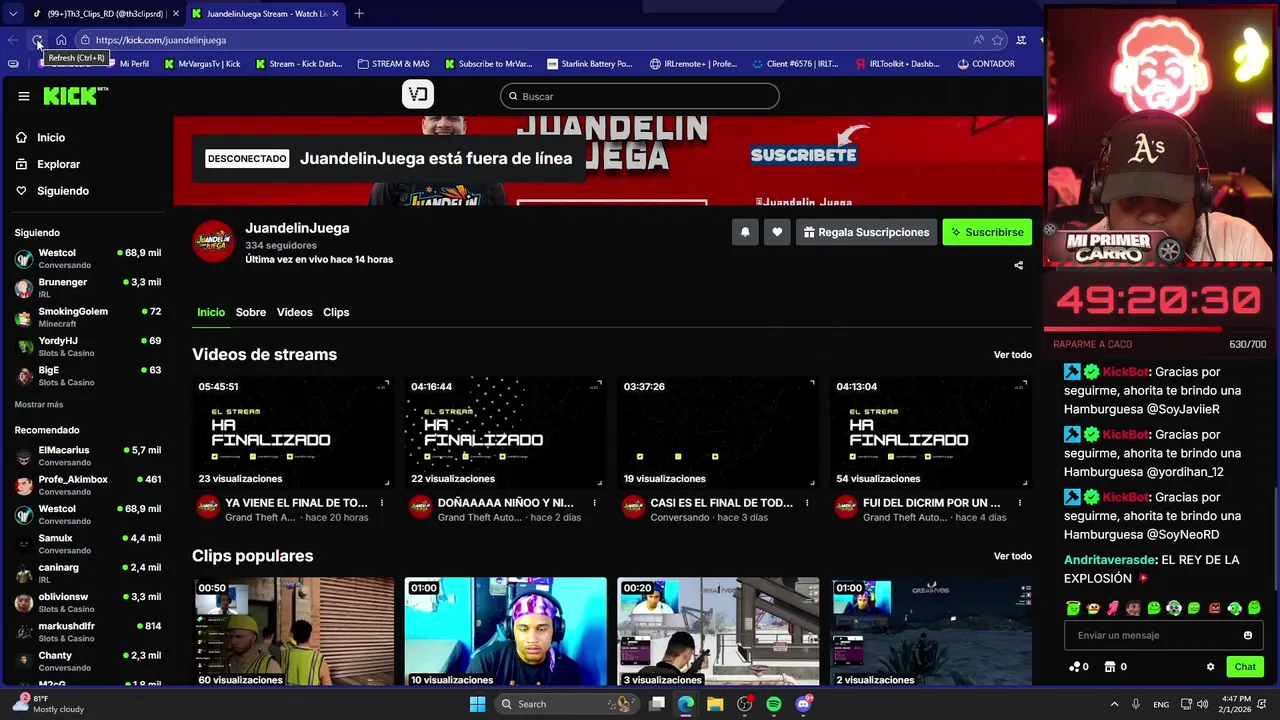Expand Mostrar más in followed channels
Viewport: 1280px width, 720px height.
[39, 405]
